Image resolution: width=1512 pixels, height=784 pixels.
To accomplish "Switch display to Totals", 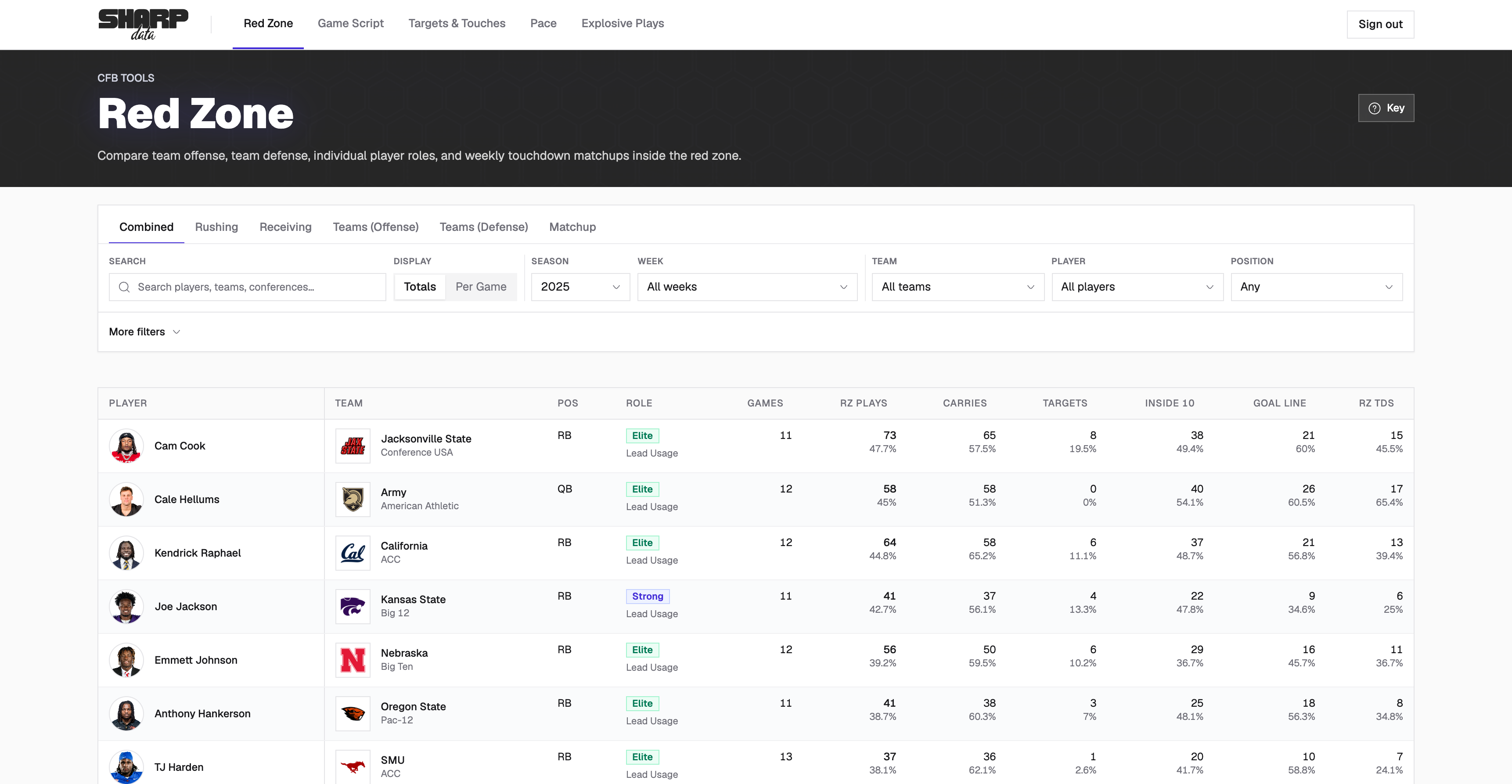I will [420, 287].
